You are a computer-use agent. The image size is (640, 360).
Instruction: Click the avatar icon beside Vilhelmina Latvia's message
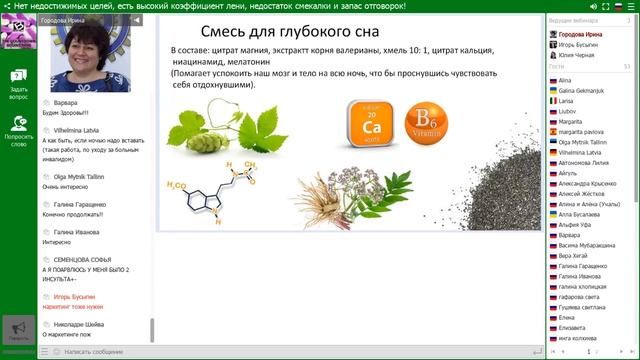point(47,131)
